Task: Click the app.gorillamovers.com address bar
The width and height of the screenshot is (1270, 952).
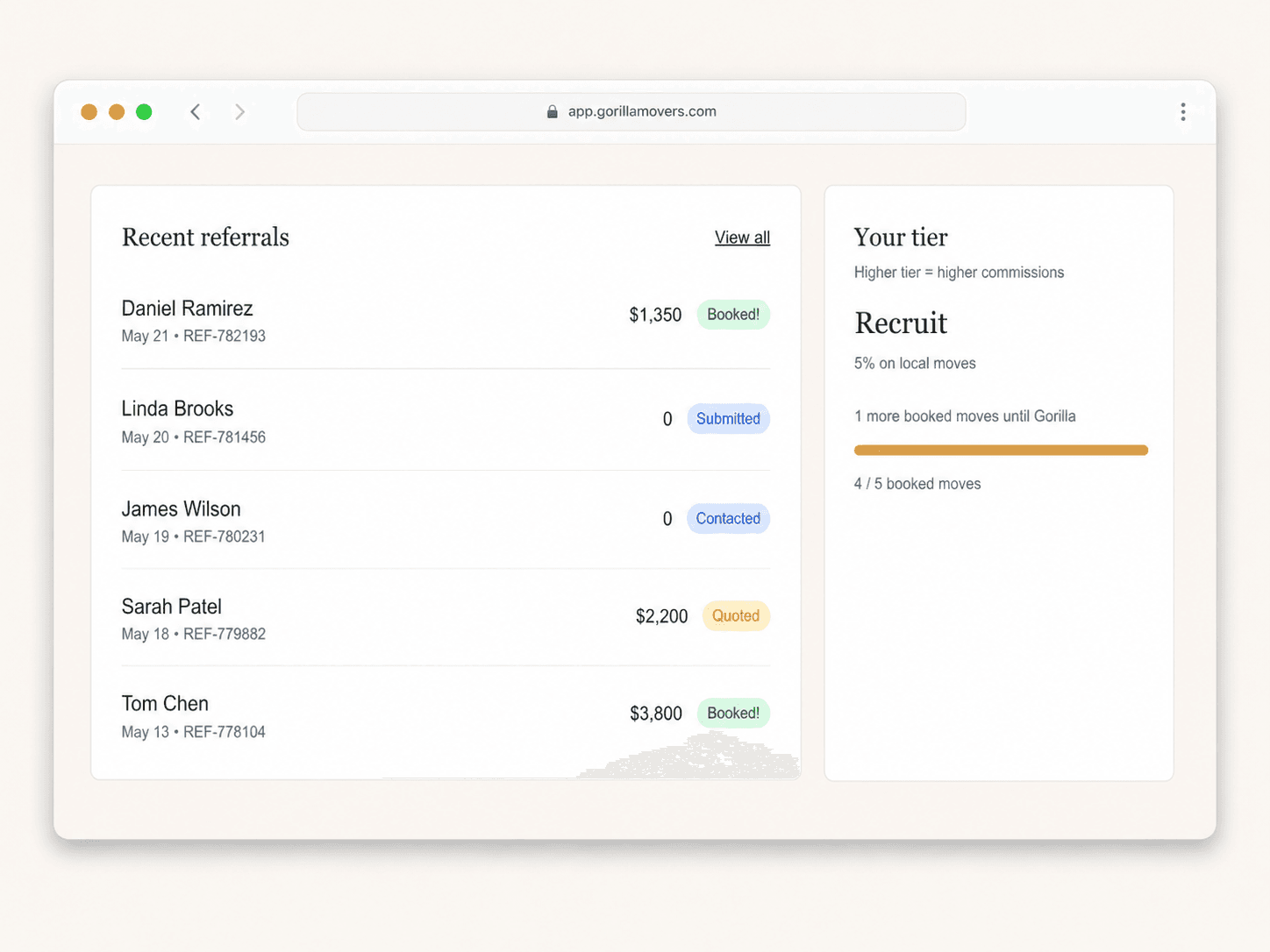Action: (631, 111)
